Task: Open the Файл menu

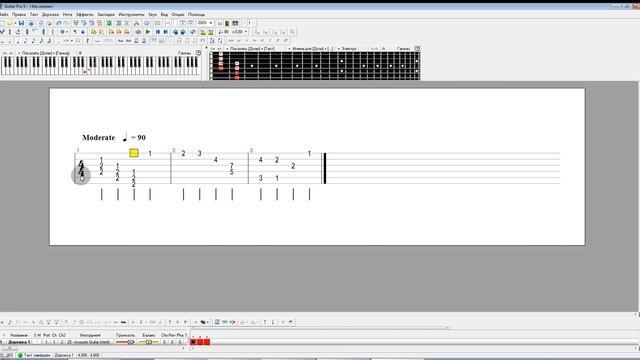Action: [x=4, y=14]
